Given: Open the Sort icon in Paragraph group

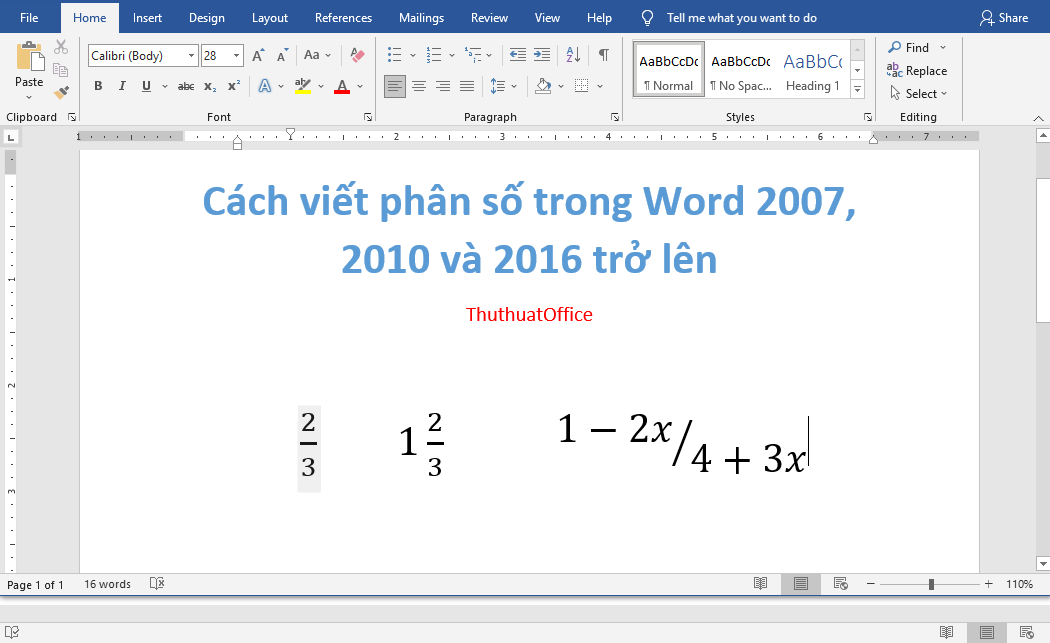Looking at the screenshot, I should pyautogui.click(x=572, y=56).
